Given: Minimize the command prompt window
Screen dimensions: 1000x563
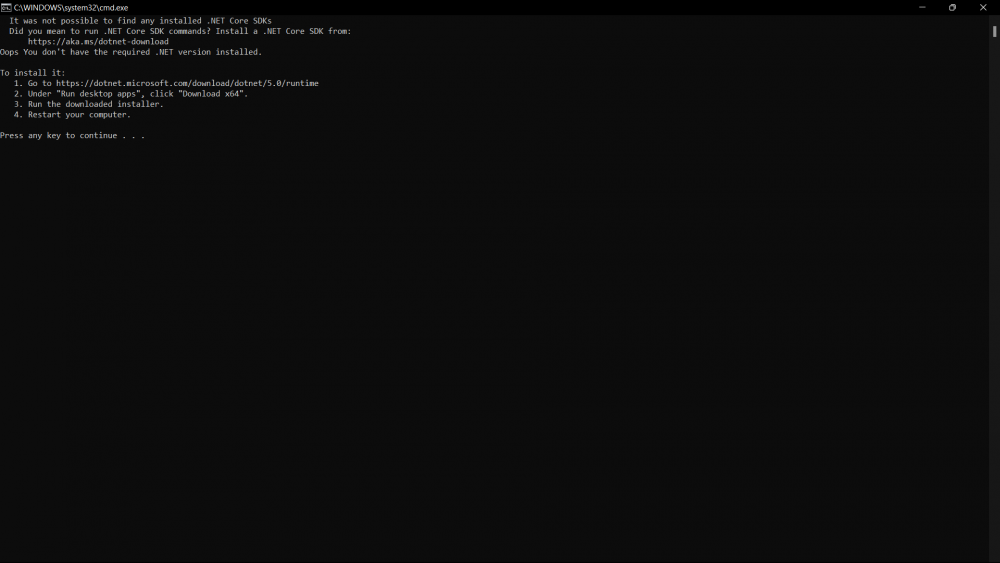Looking at the screenshot, I should (x=921, y=7).
